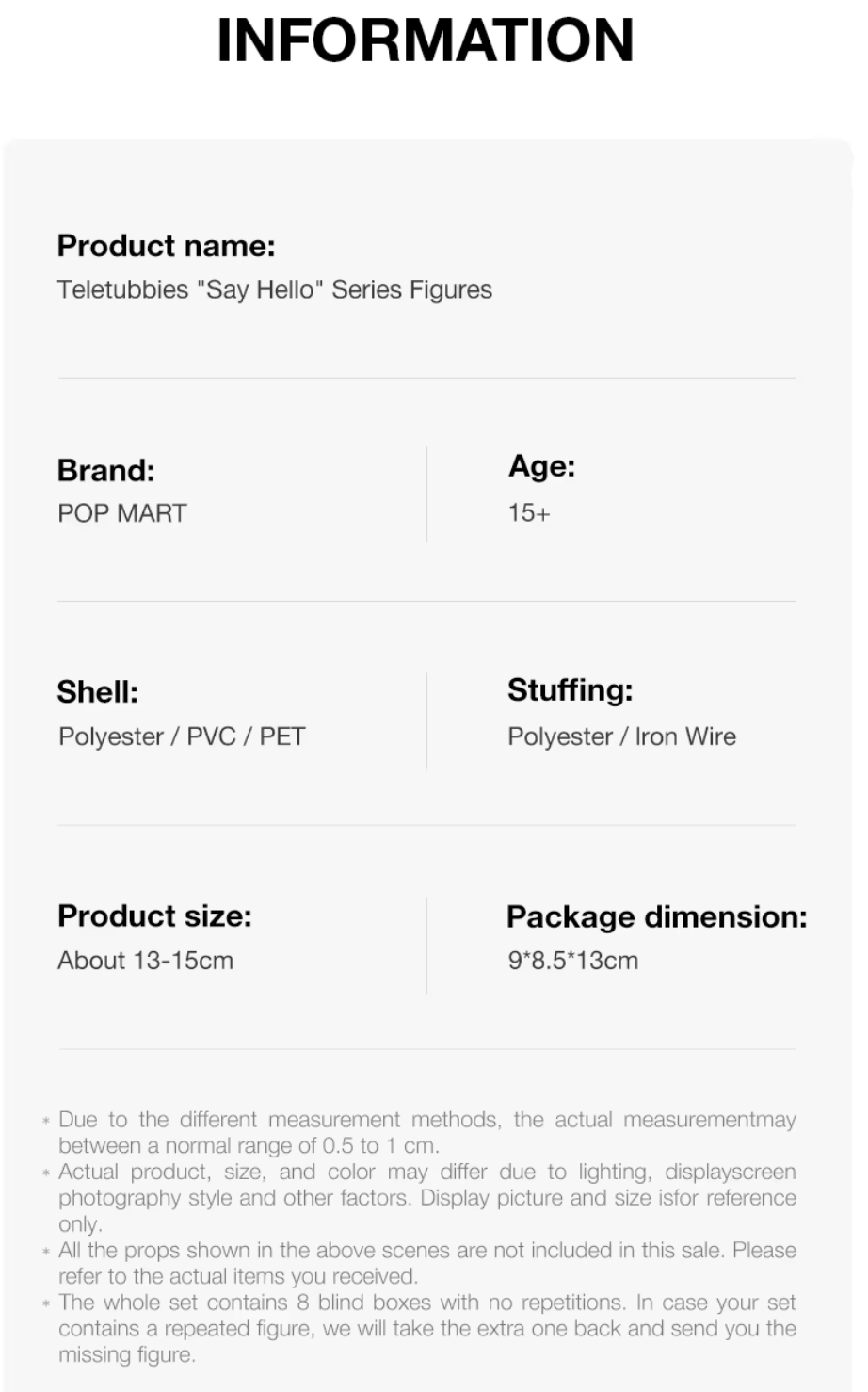The width and height of the screenshot is (868, 1392).
Task: Click the 'Product size:' label
Action: [x=154, y=915]
